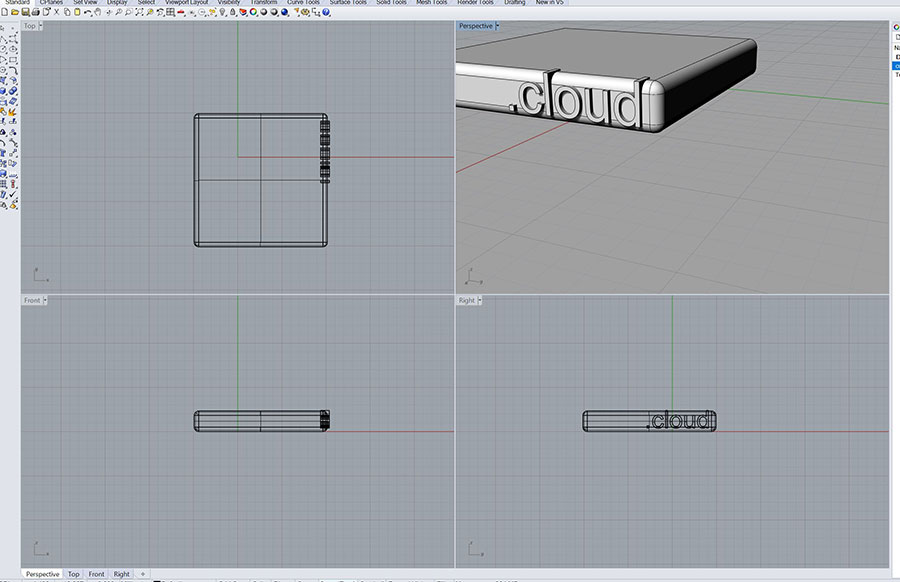900x582 pixels.
Task: Switch to the Solid Tools toolbar tab
Action: tap(391, 2)
